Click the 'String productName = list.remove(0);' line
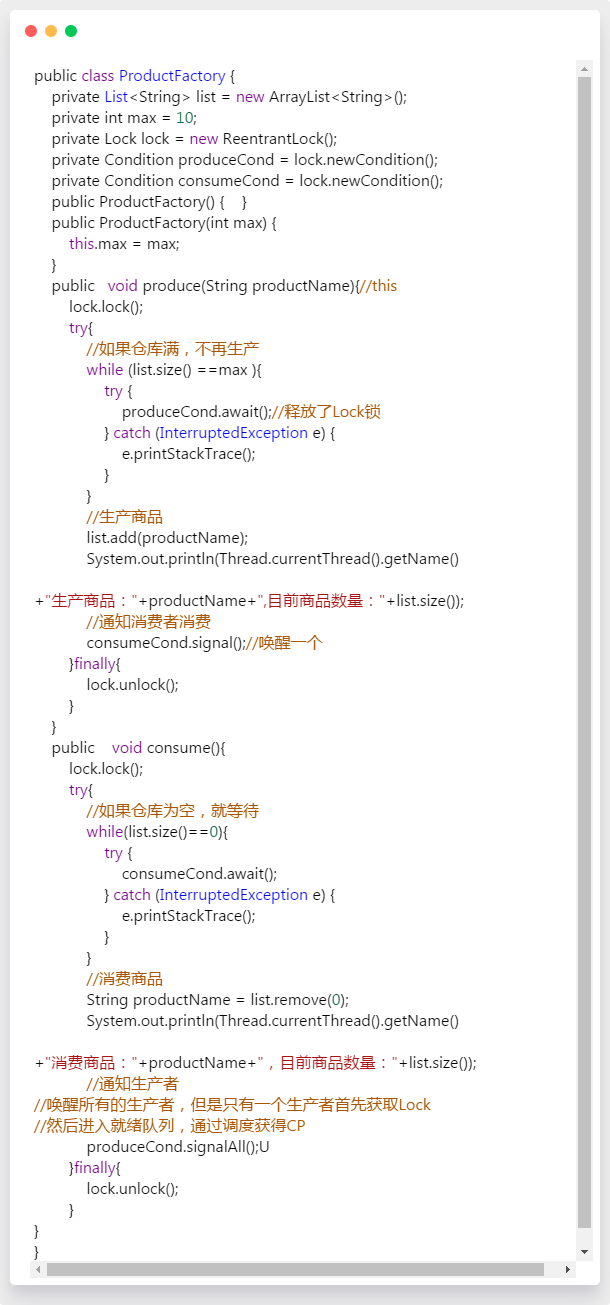This screenshot has height=1305, width=610. (x=218, y=1000)
